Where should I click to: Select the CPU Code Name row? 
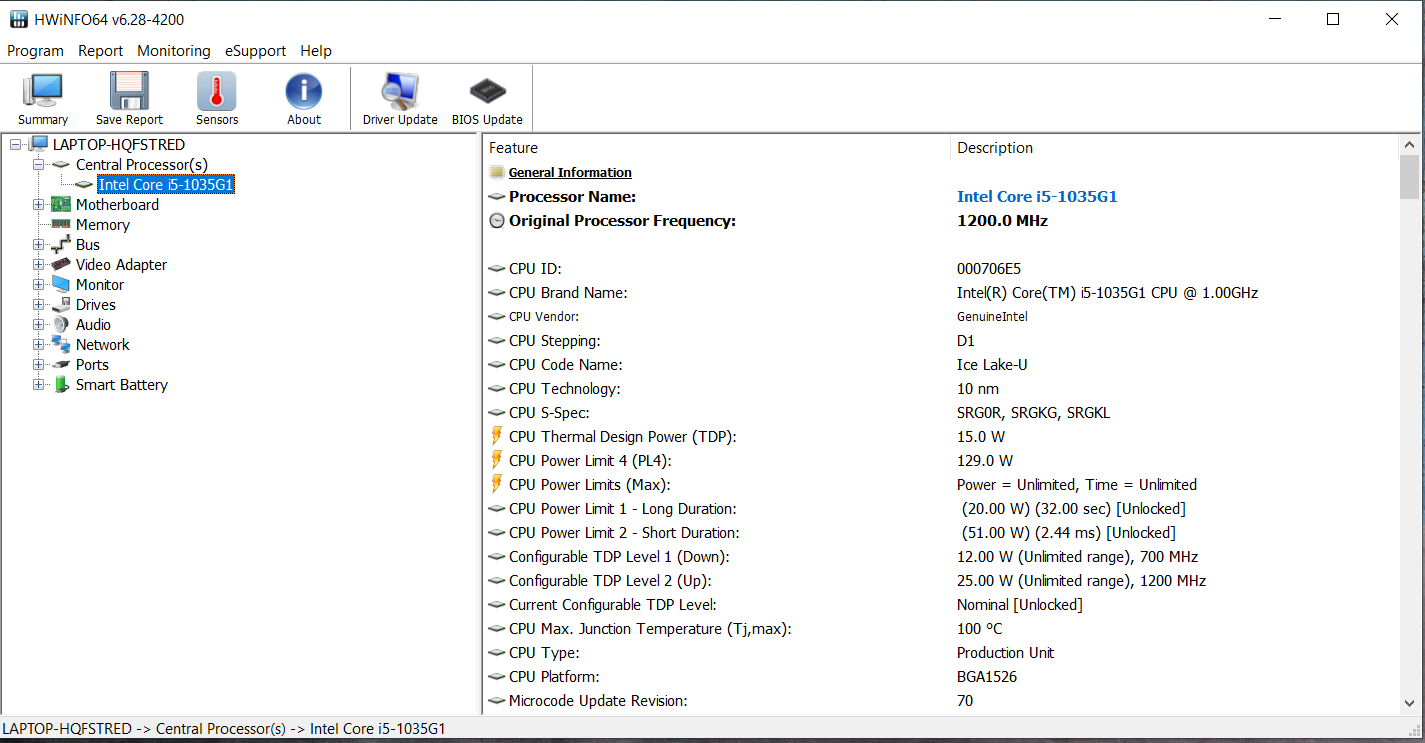[x=565, y=365]
